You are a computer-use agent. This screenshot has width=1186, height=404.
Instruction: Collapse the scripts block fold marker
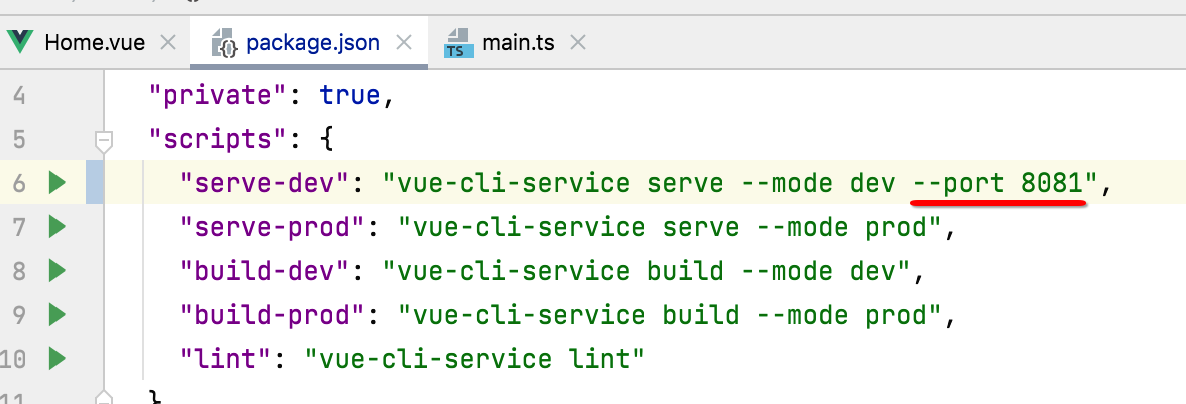[x=104, y=140]
